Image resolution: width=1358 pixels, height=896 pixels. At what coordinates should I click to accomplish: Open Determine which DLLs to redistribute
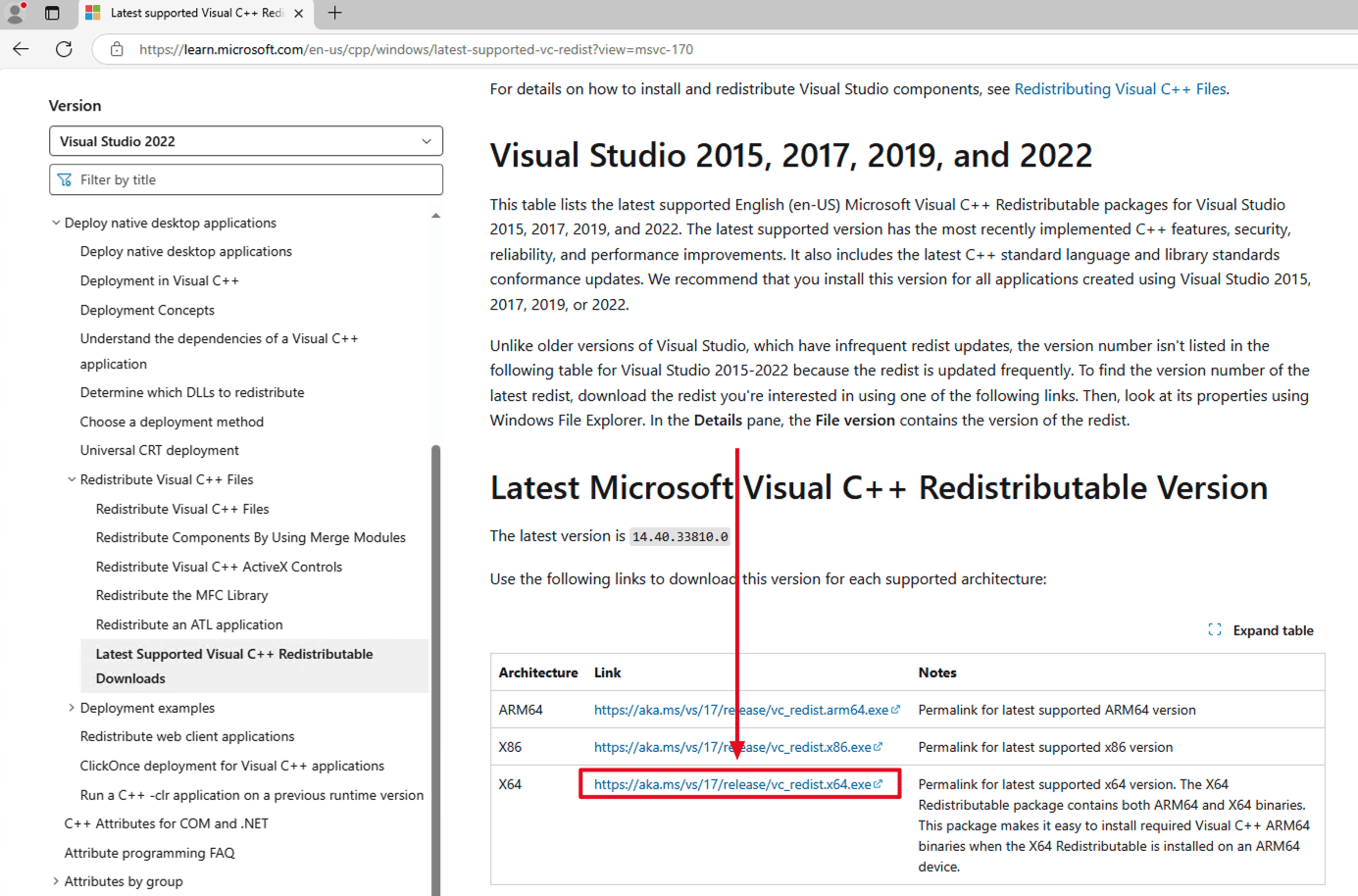(x=192, y=392)
